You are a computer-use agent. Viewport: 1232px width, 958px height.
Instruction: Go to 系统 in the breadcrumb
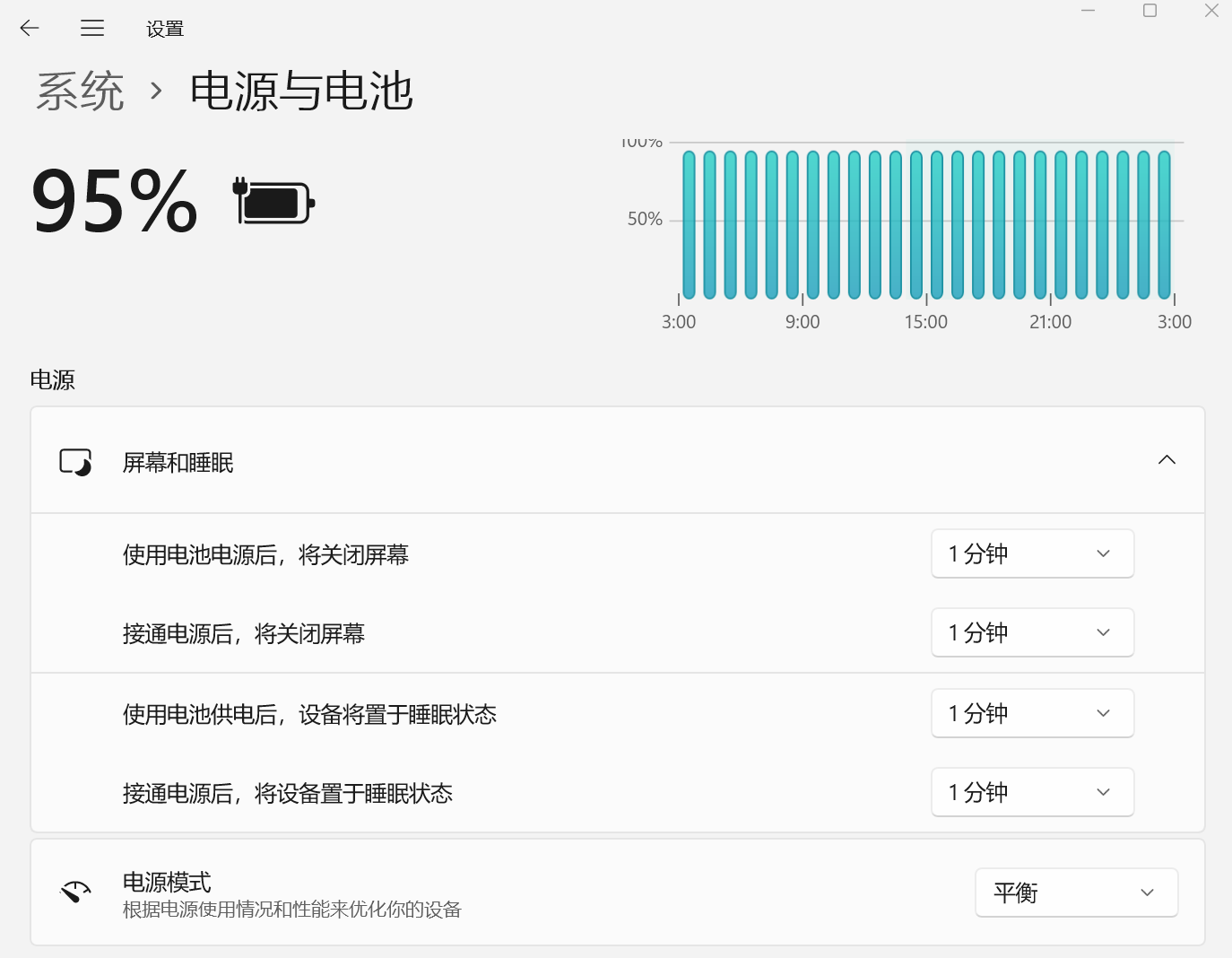click(x=80, y=91)
